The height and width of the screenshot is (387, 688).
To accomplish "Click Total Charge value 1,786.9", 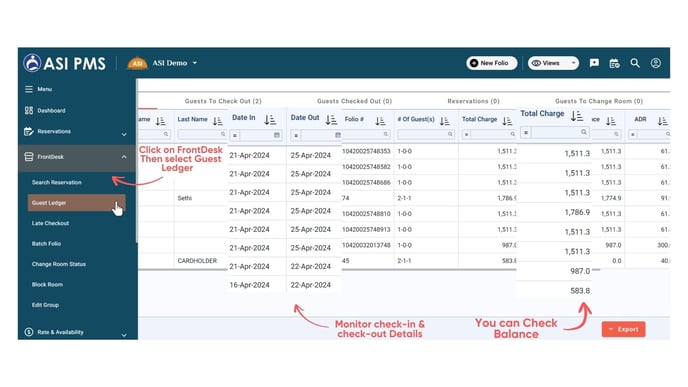I will [577, 212].
